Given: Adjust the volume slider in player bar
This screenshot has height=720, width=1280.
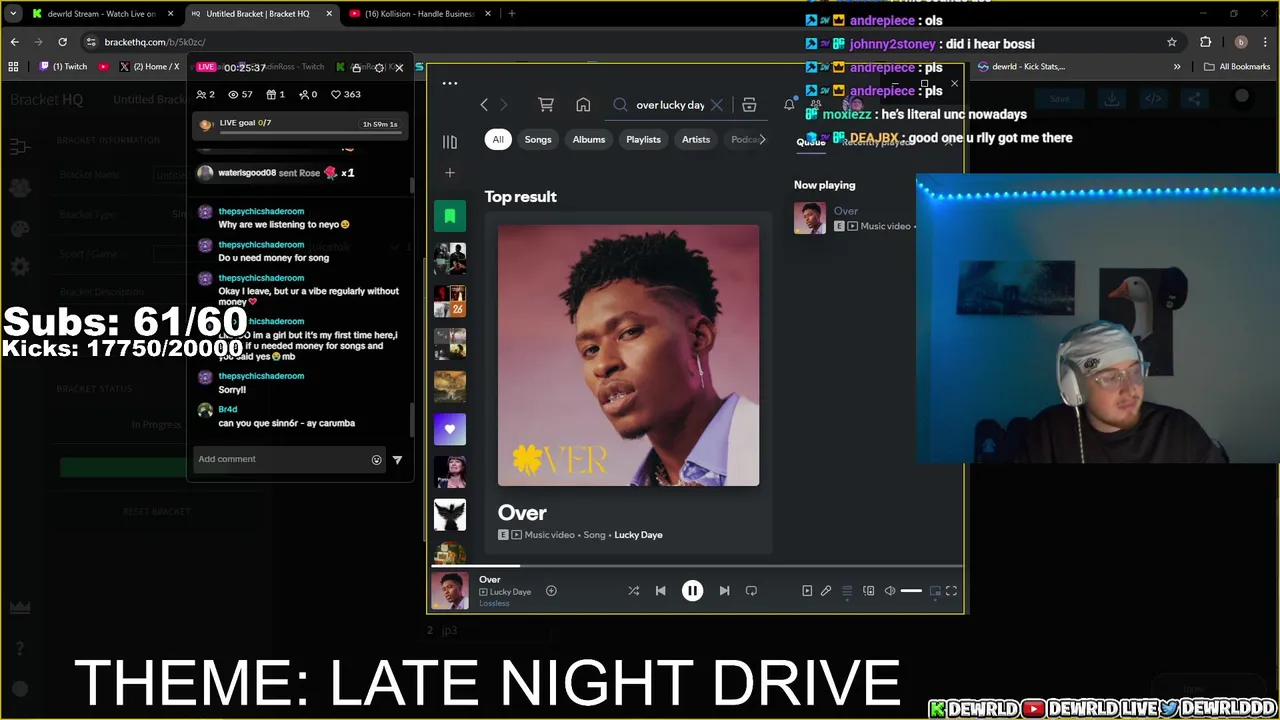Looking at the screenshot, I should pyautogui.click(x=911, y=591).
